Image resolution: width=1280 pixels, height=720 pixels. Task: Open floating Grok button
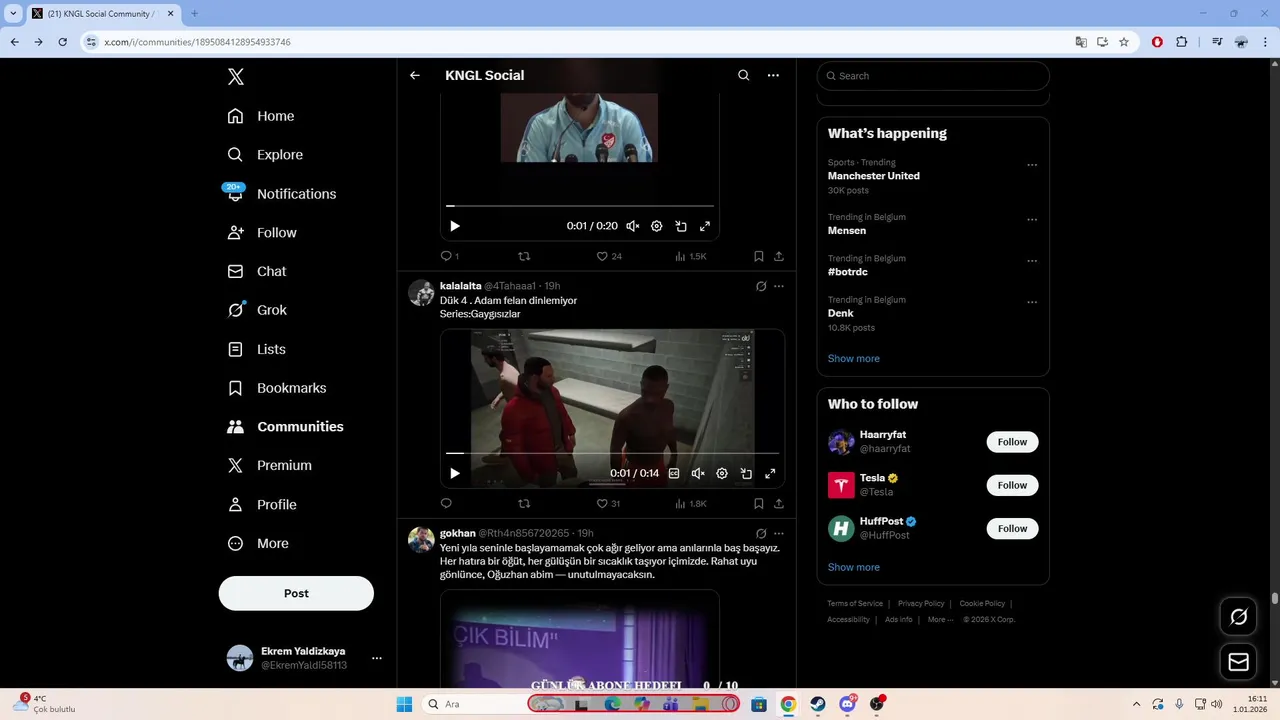click(1238, 617)
